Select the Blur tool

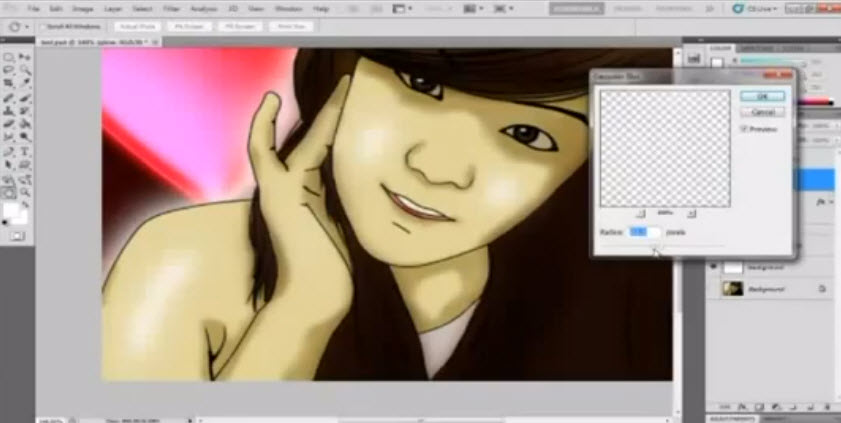click(x=9, y=137)
